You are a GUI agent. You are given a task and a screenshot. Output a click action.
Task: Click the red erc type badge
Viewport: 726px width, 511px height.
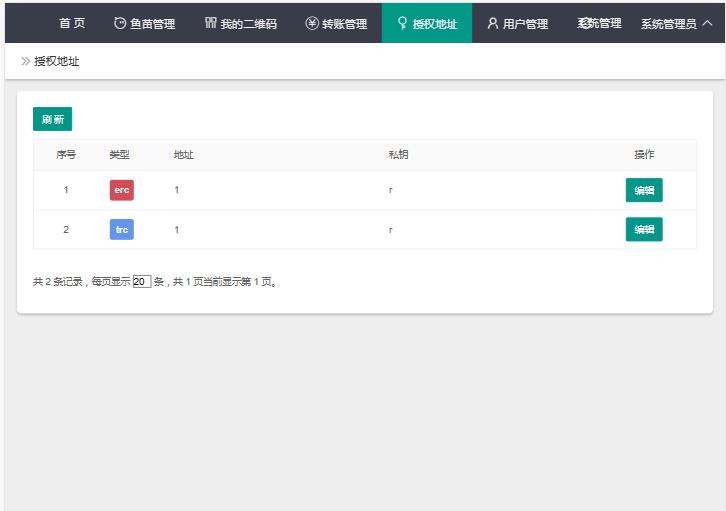(122, 190)
